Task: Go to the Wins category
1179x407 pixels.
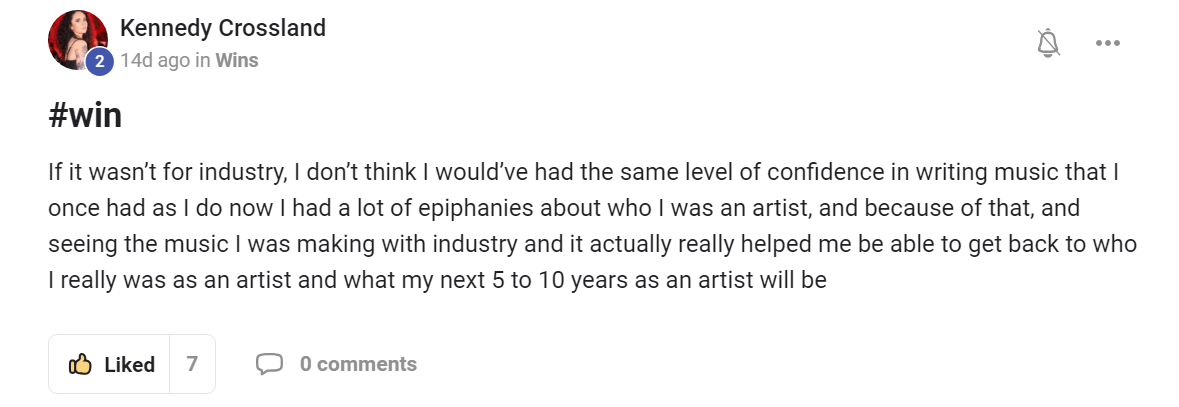Action: 237,60
